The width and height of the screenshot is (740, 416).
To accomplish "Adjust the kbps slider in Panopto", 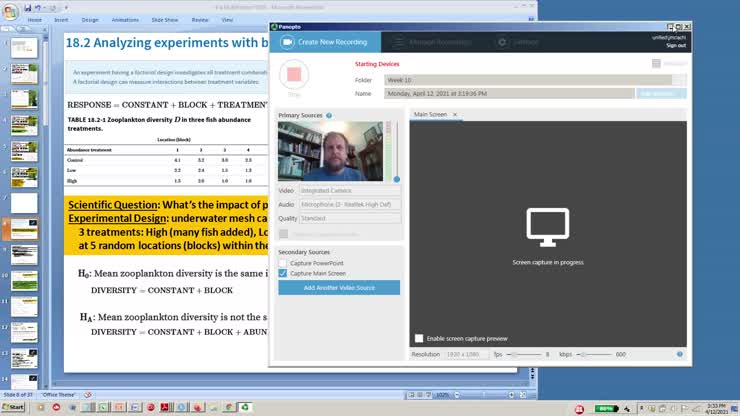I will point(594,354).
